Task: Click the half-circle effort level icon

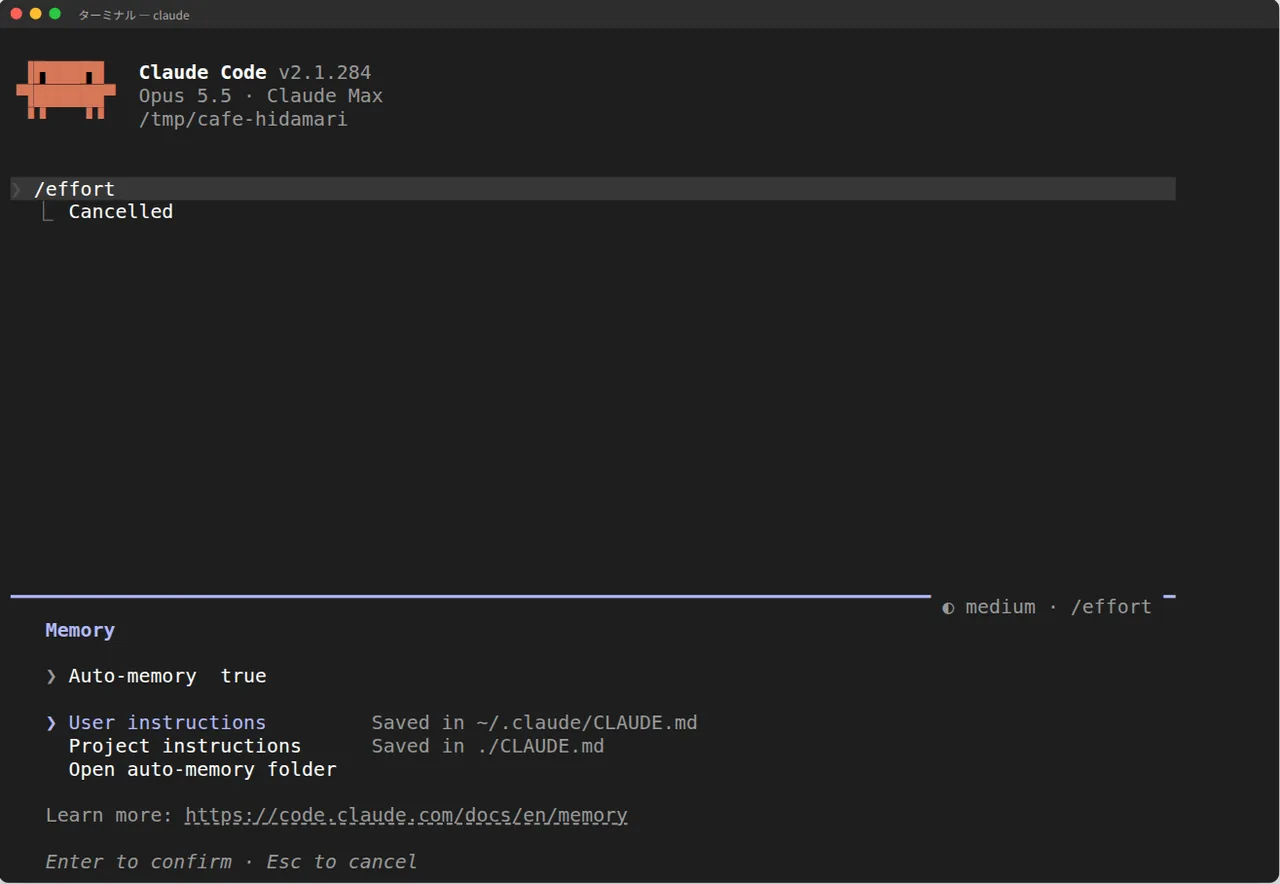Action: click(948, 608)
